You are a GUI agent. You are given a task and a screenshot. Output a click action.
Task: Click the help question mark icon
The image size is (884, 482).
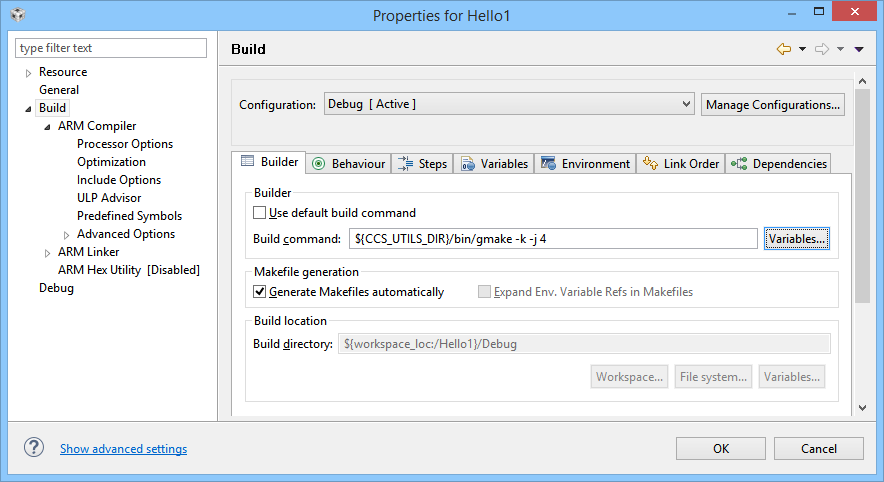(x=34, y=448)
